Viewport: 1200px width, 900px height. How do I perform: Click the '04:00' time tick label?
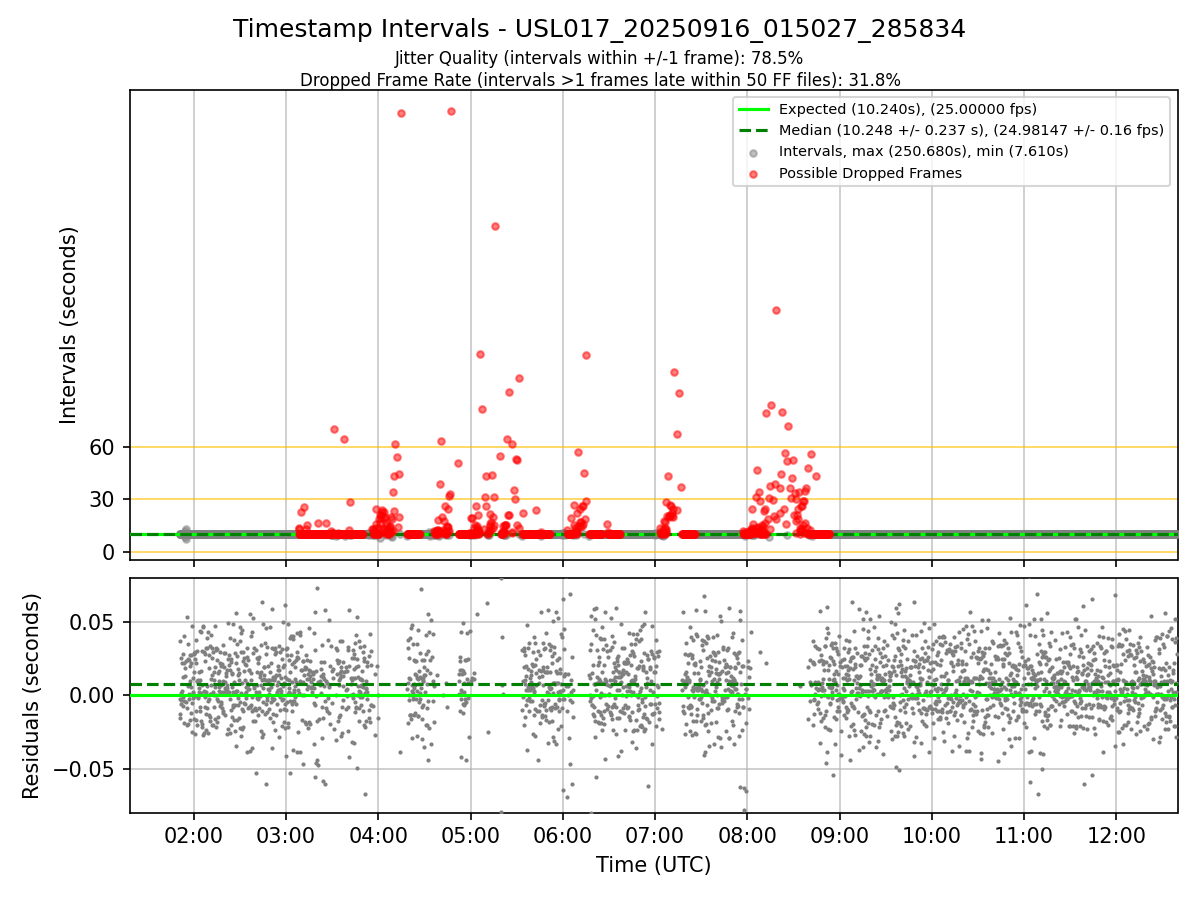tap(378, 834)
